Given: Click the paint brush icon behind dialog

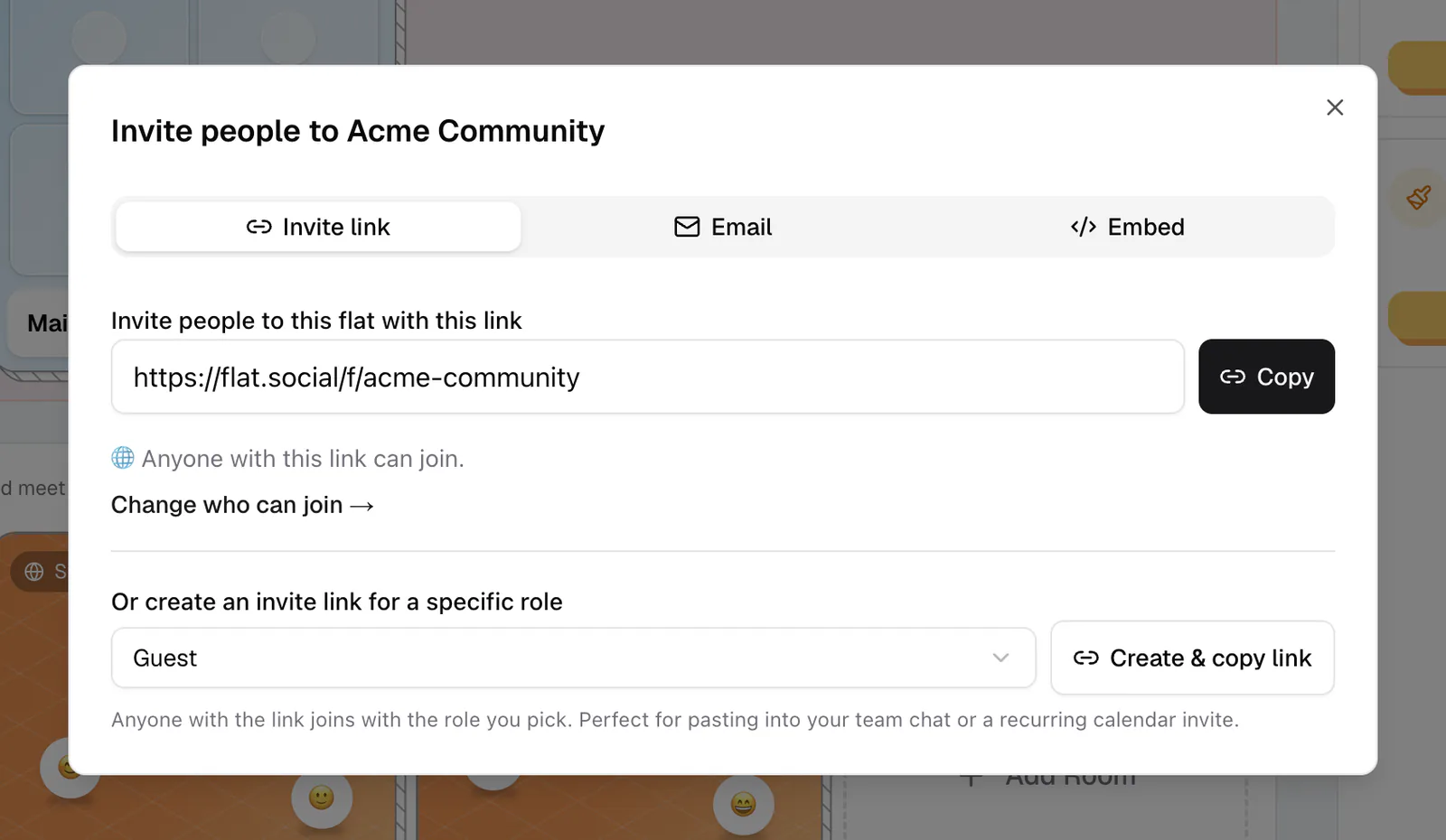Looking at the screenshot, I should (1419, 197).
